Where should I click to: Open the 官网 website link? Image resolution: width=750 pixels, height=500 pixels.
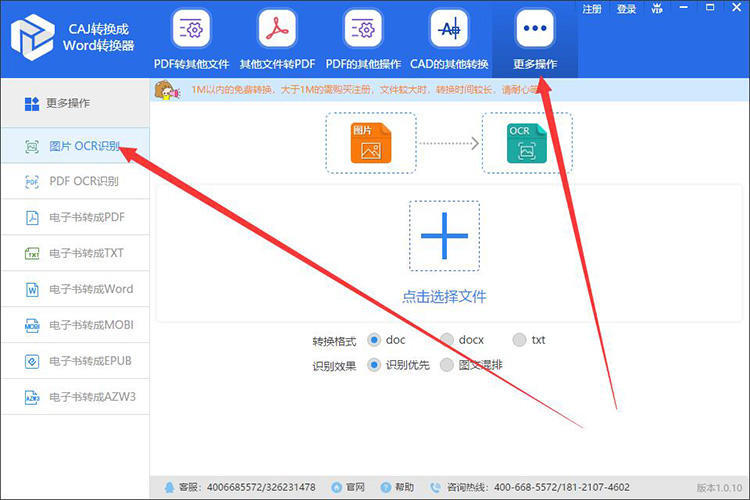355,488
